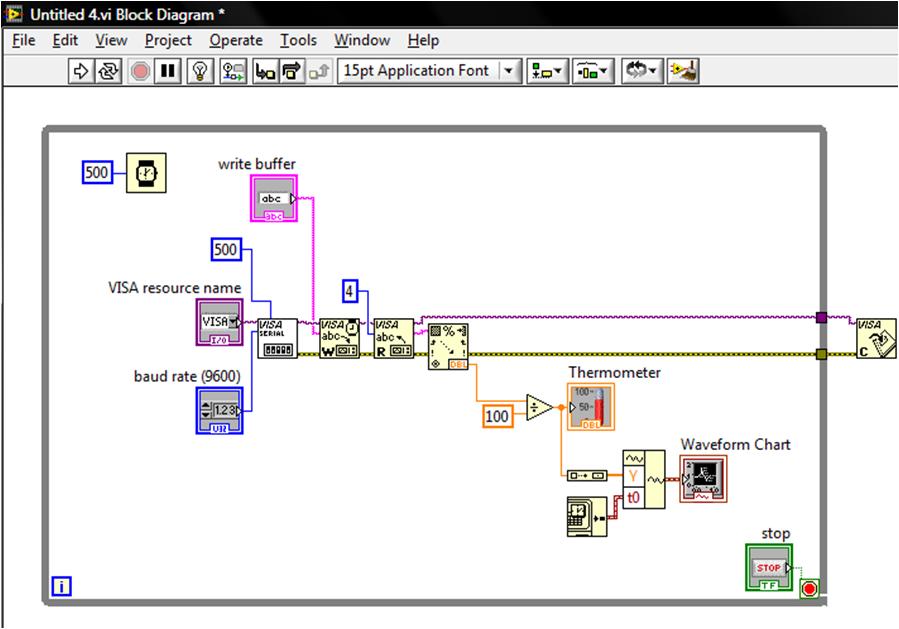The image size is (899, 629).
Task: Open the Operate menu
Action: click(236, 40)
